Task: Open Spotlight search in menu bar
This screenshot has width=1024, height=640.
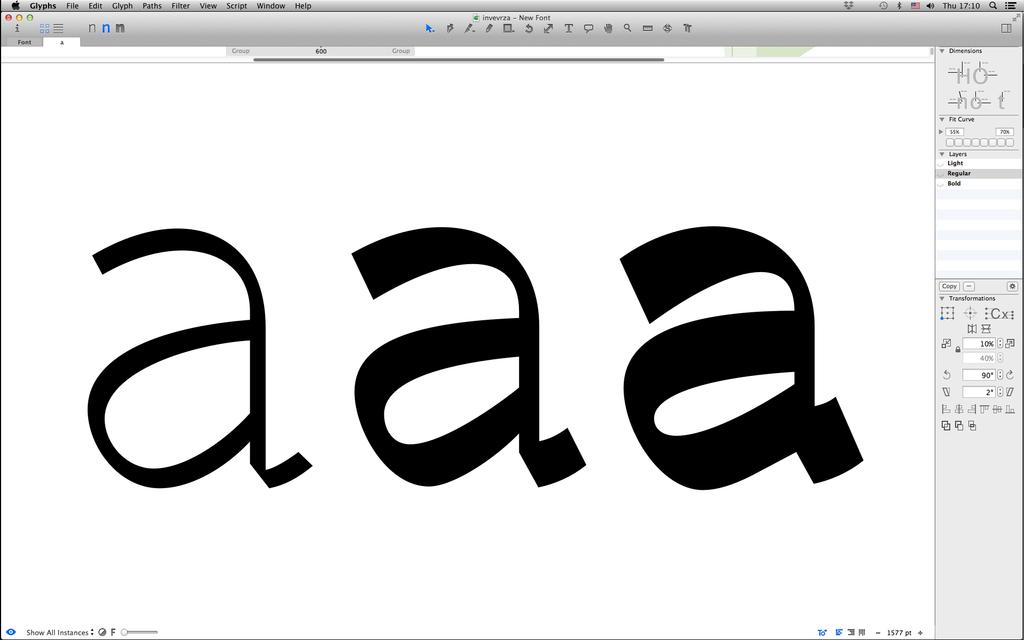Action: tap(993, 6)
